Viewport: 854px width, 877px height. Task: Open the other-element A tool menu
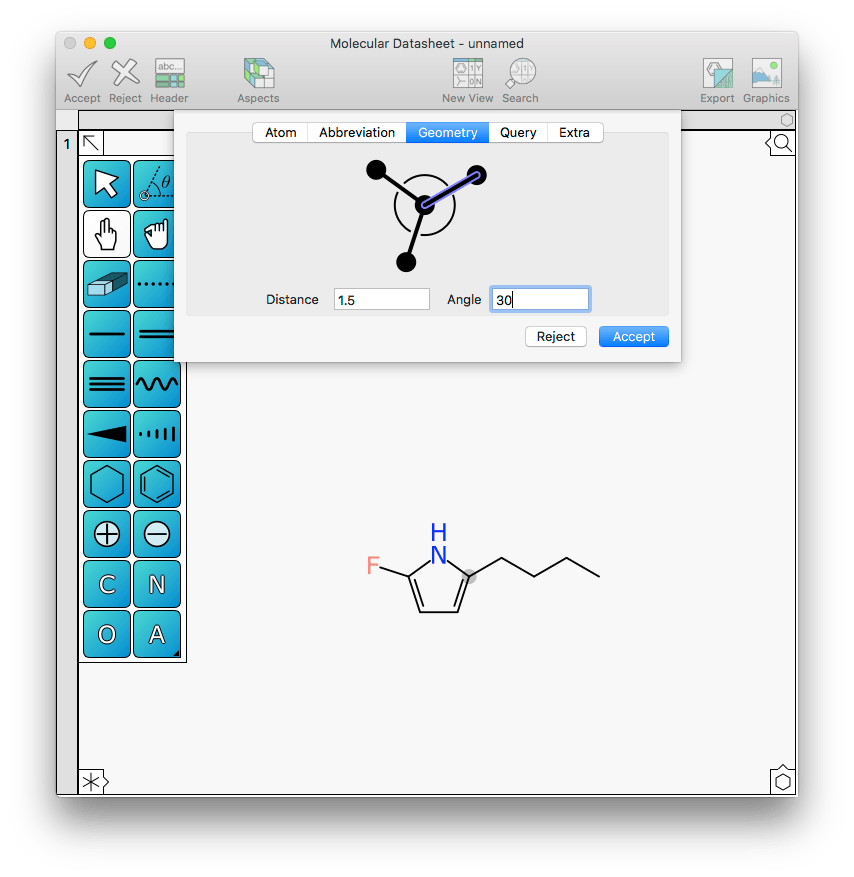(157, 634)
